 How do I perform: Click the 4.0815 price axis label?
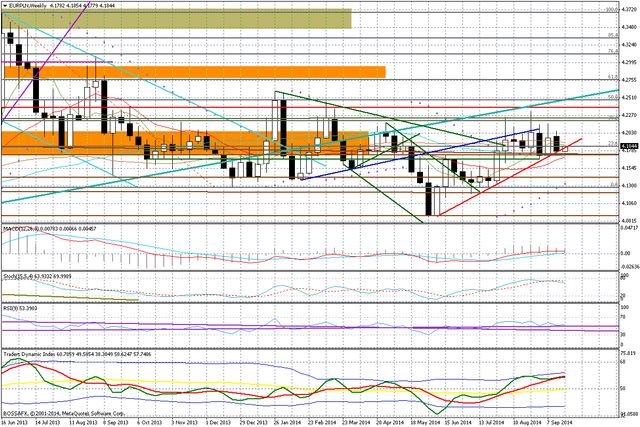click(x=628, y=220)
